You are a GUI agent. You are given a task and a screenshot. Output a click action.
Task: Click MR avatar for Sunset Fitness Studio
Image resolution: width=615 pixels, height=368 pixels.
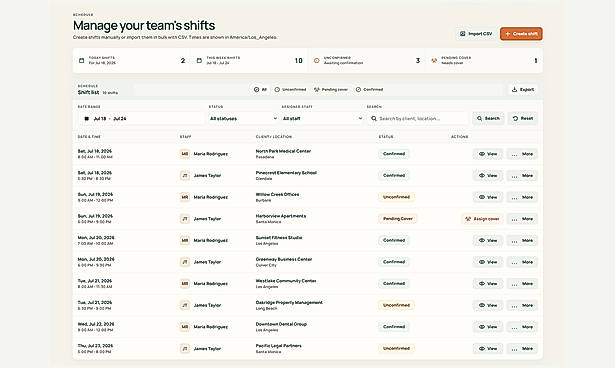pyautogui.click(x=185, y=240)
